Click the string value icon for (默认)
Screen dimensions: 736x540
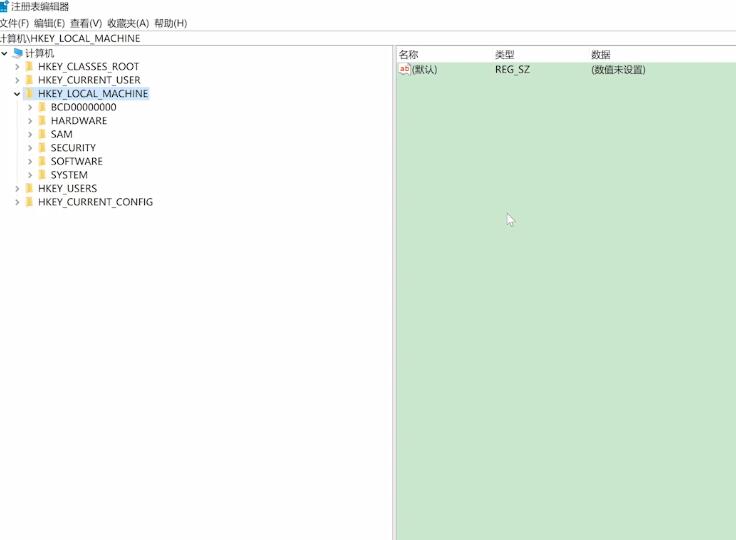tap(404, 70)
